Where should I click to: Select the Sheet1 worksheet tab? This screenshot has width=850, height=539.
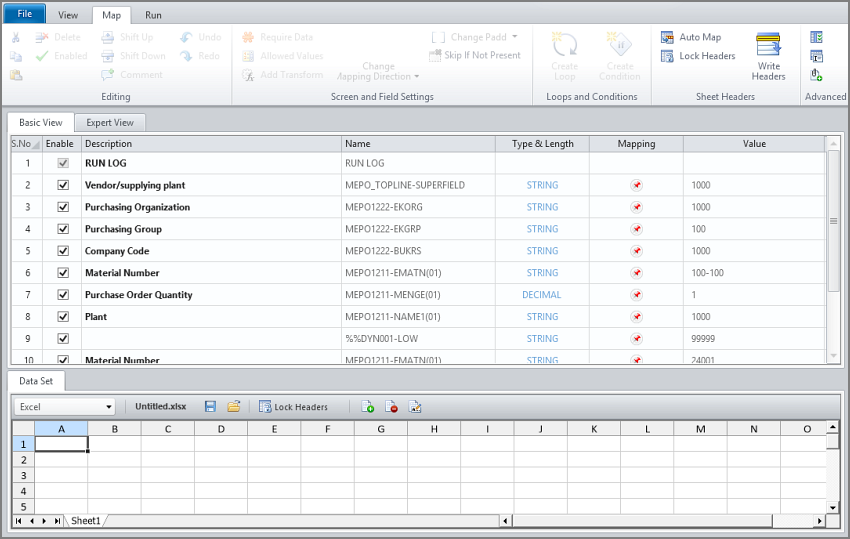tap(86, 521)
